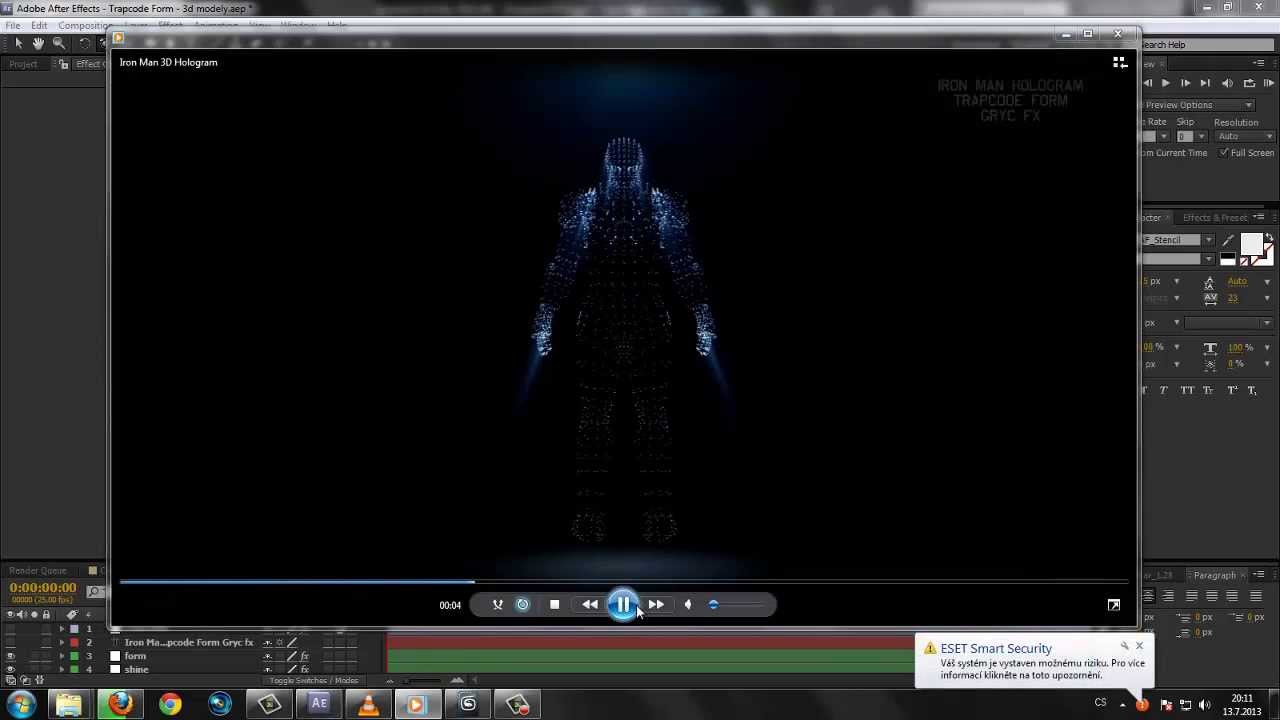
Task: Switch to the Effects & Presets tab
Action: pos(1214,217)
